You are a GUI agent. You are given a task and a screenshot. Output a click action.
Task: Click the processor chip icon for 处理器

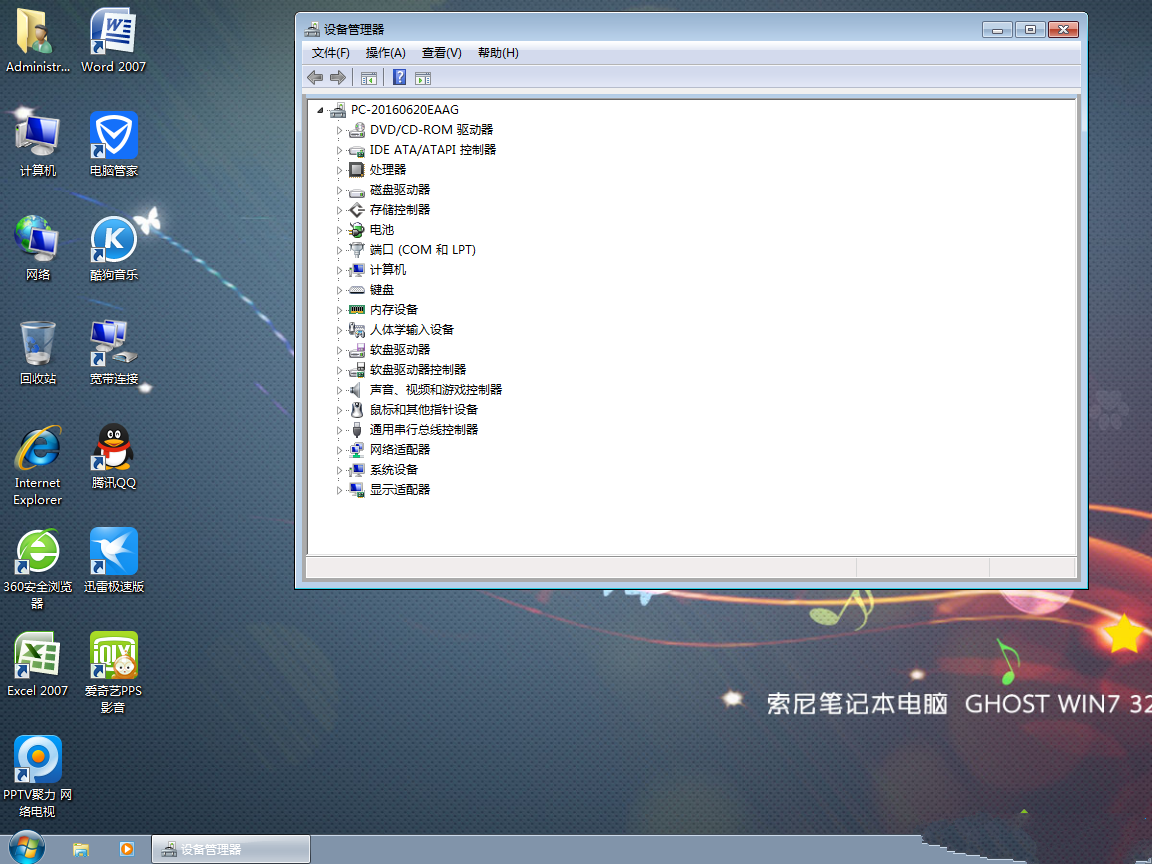click(356, 170)
